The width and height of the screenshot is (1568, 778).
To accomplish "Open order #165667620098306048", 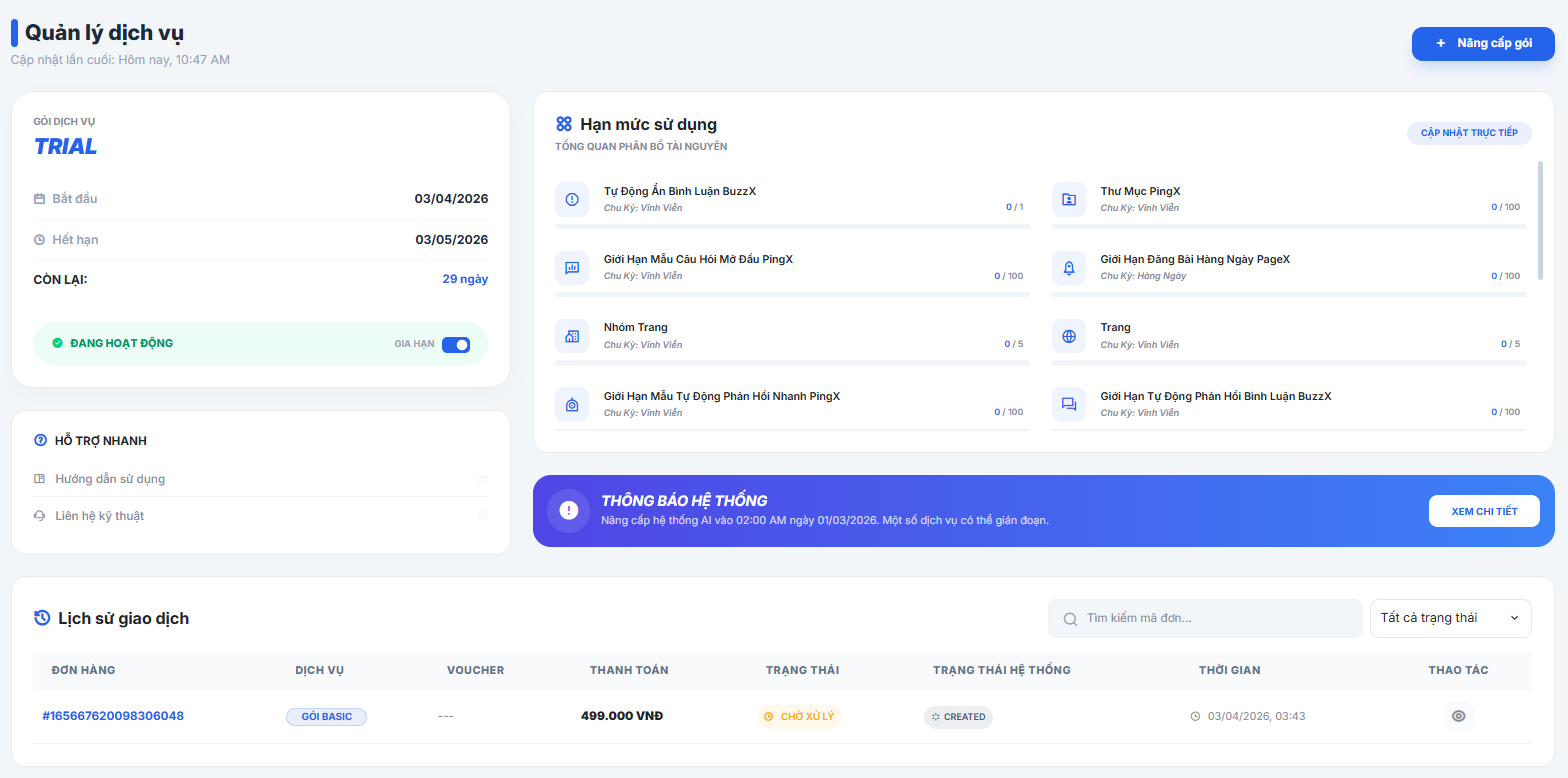I will pyautogui.click(x=113, y=716).
